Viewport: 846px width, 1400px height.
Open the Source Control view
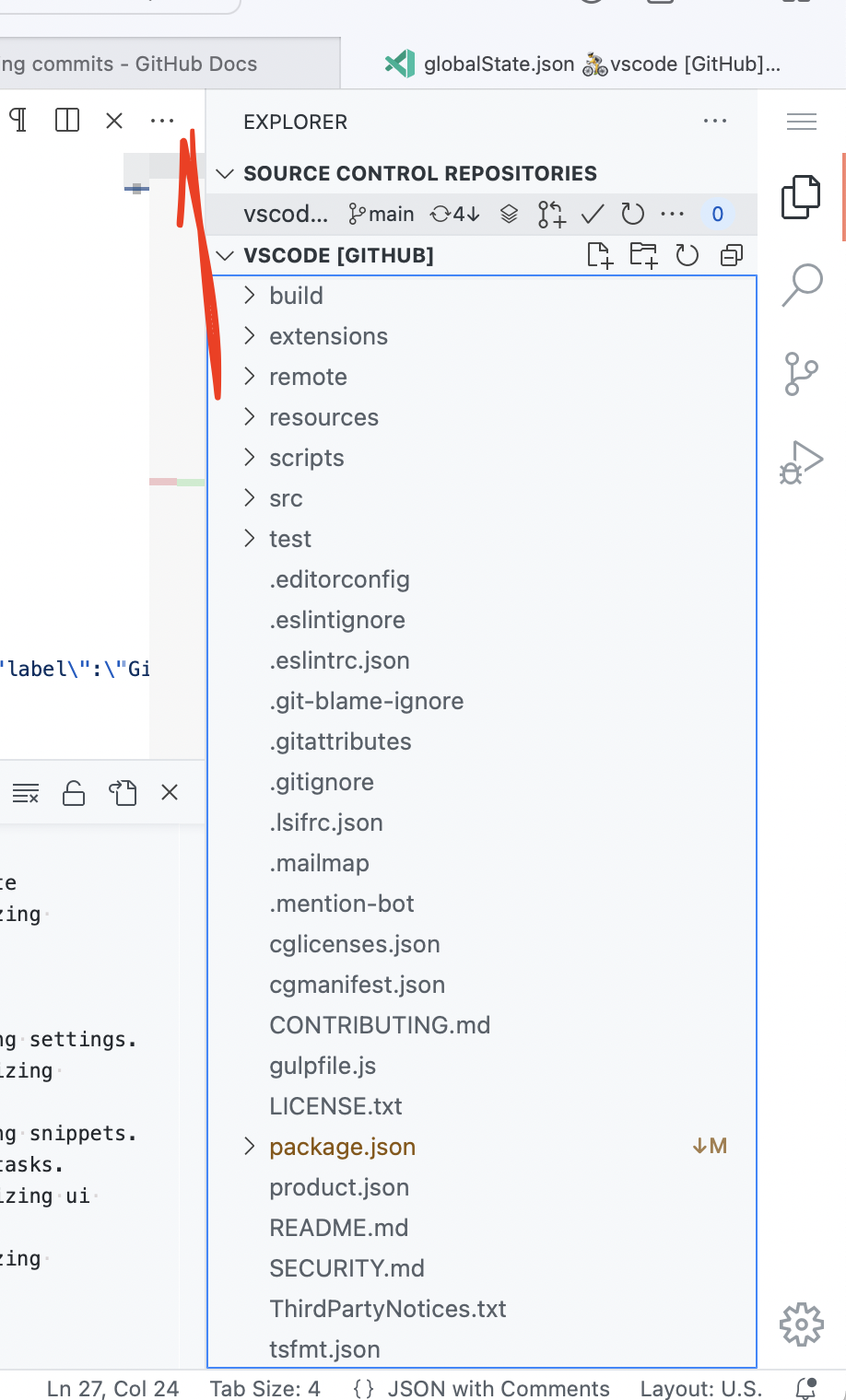pyautogui.click(x=801, y=375)
